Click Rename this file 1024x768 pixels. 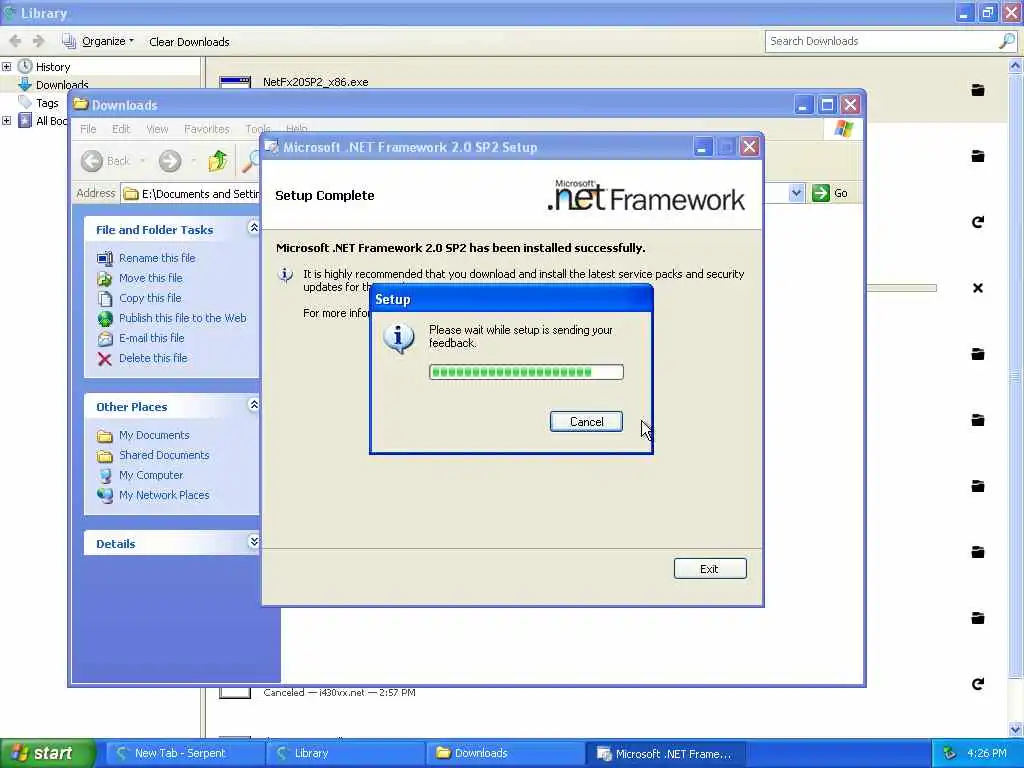click(157, 258)
